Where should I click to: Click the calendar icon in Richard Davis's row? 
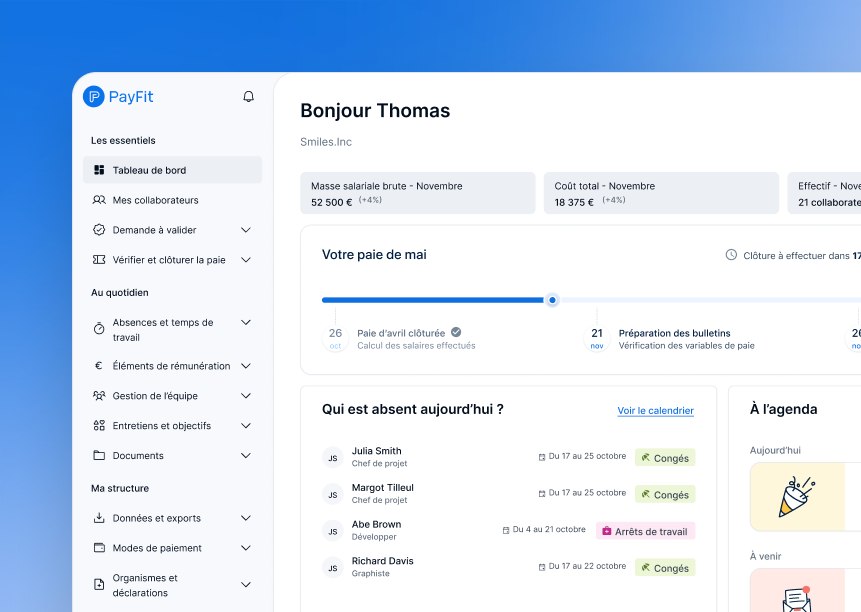(x=542, y=567)
